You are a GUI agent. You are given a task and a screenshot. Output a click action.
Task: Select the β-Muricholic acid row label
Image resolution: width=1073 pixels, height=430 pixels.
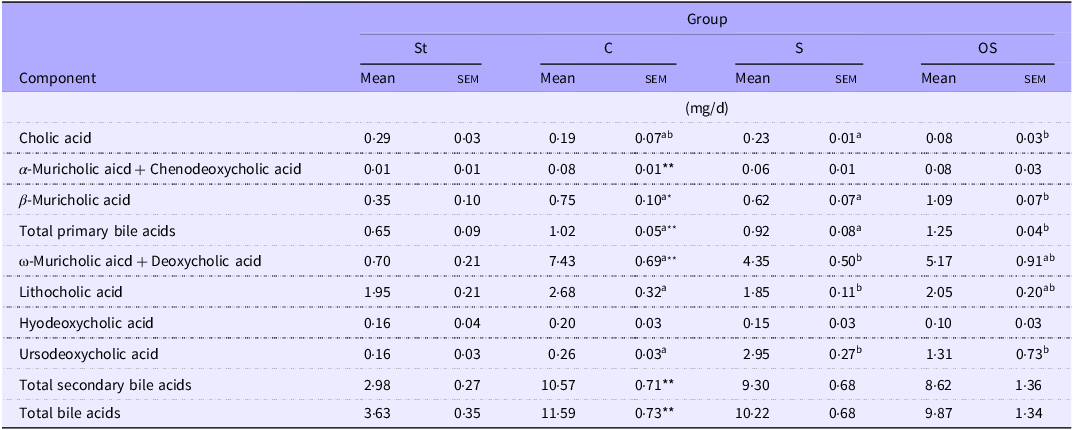pos(73,200)
